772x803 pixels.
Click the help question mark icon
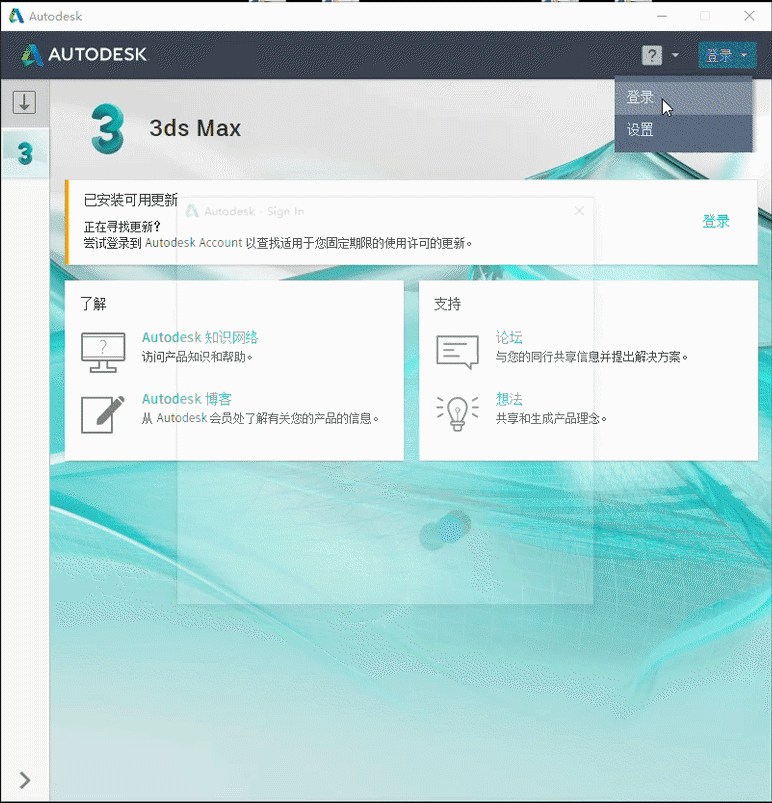[652, 55]
